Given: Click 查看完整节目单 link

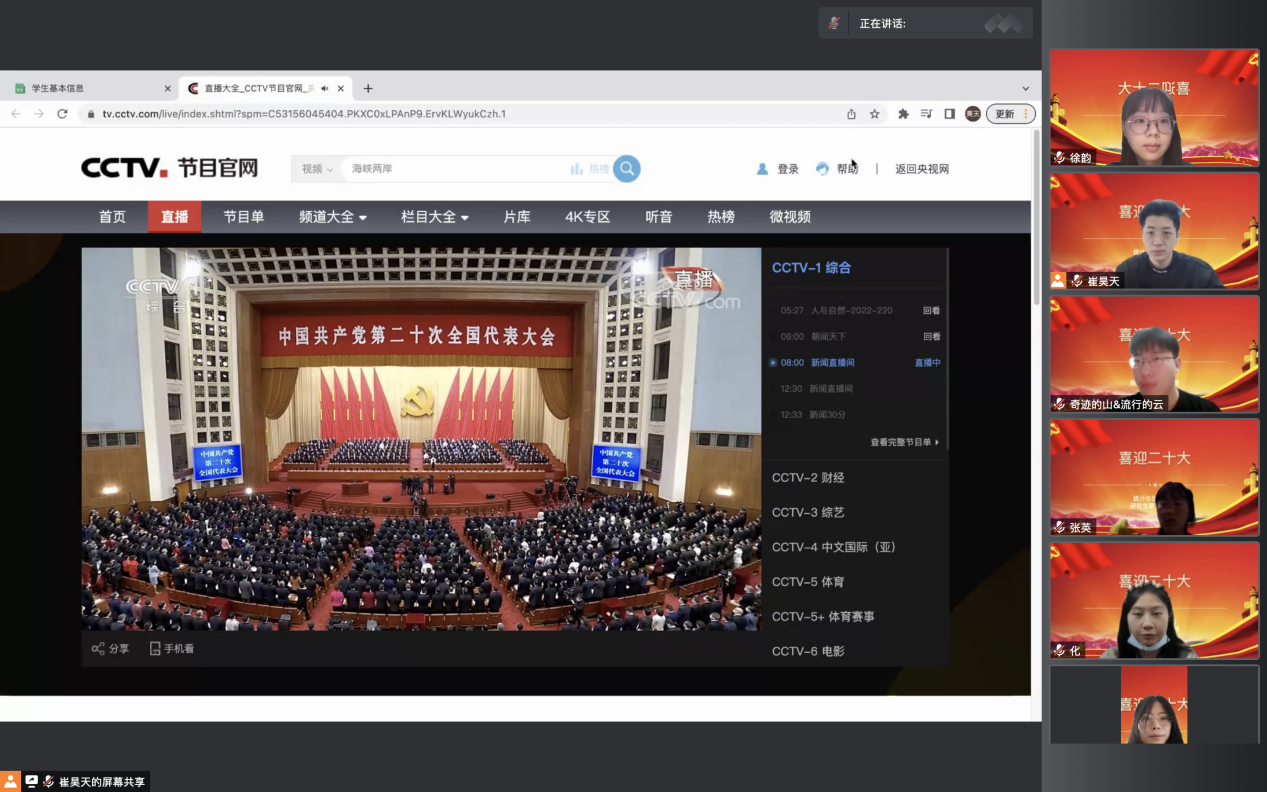Looking at the screenshot, I should [x=904, y=442].
